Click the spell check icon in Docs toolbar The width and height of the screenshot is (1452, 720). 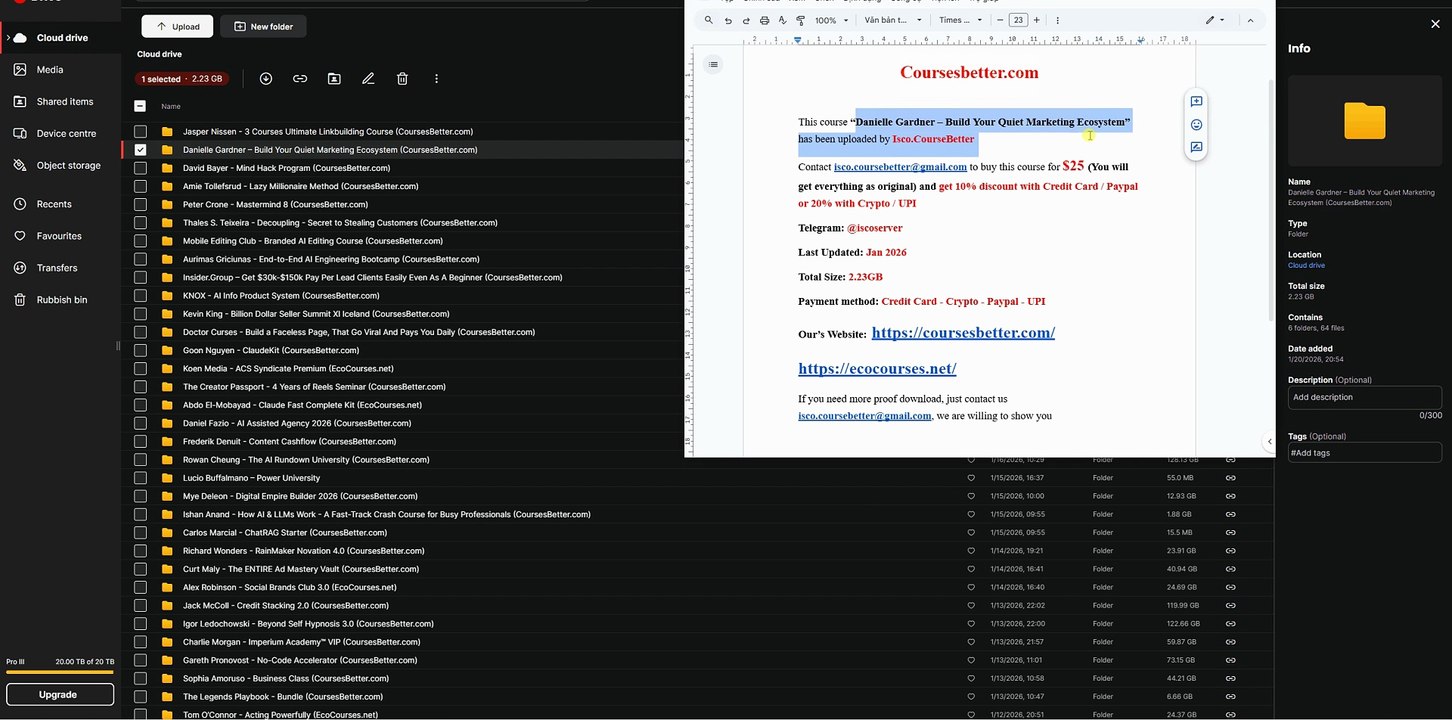click(x=783, y=20)
